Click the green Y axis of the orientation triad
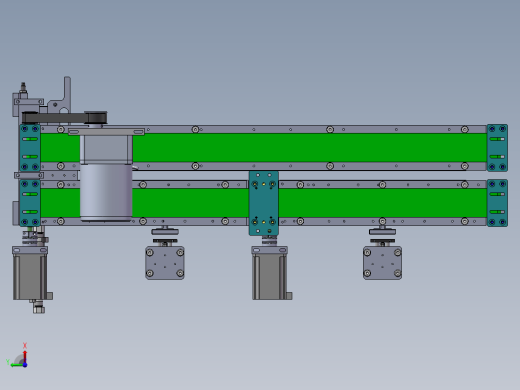Image resolution: width=520 pixels, height=390 pixels. point(17,365)
